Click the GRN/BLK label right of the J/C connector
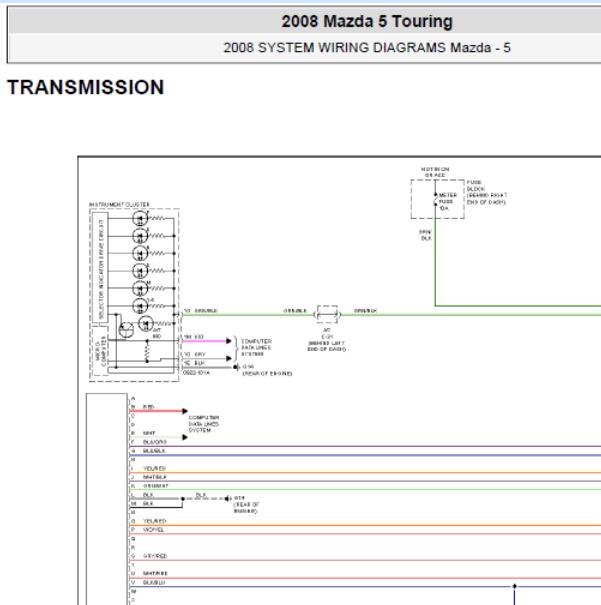The width and height of the screenshot is (601, 605). pos(365,311)
